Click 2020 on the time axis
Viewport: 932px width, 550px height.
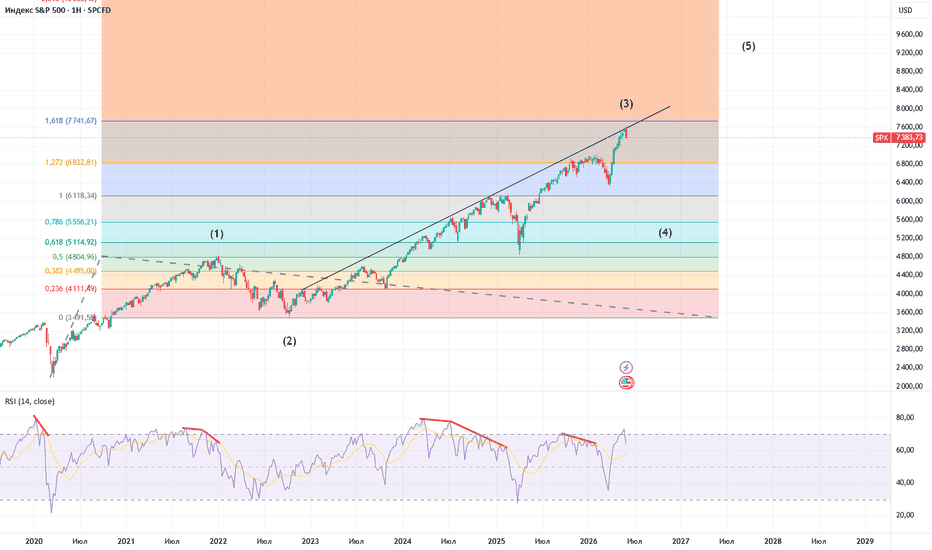pyautogui.click(x=34, y=541)
